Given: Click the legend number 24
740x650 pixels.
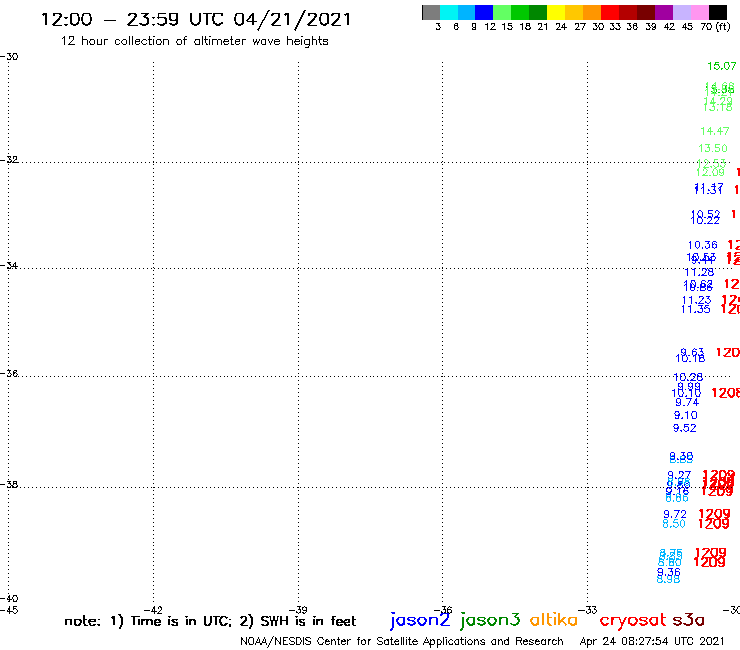Looking at the screenshot, I should 561,26.
